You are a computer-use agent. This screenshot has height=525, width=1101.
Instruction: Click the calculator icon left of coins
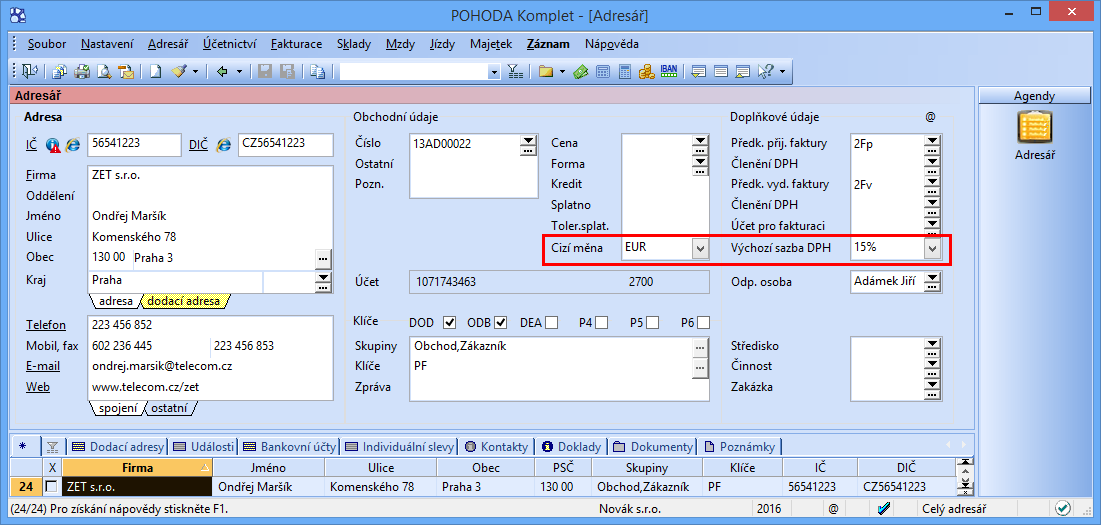625,71
